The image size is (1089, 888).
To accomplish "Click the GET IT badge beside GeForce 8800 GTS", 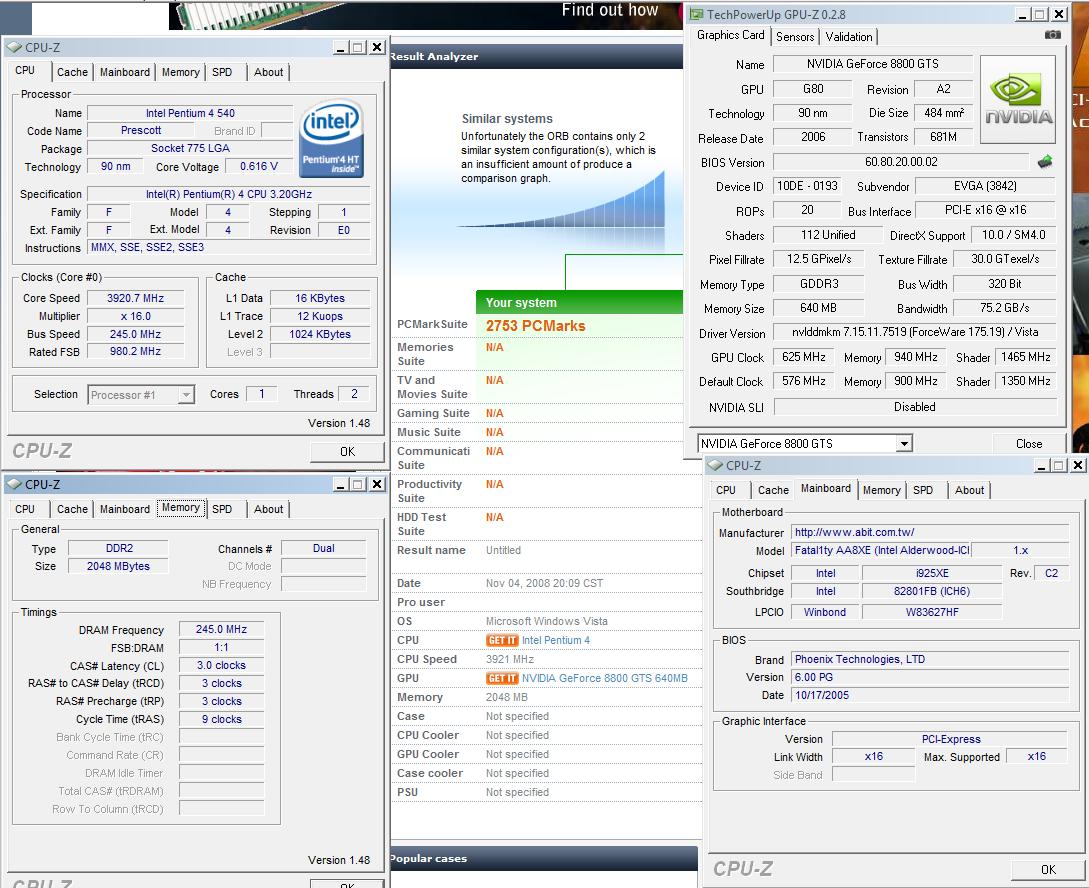I will coord(501,678).
